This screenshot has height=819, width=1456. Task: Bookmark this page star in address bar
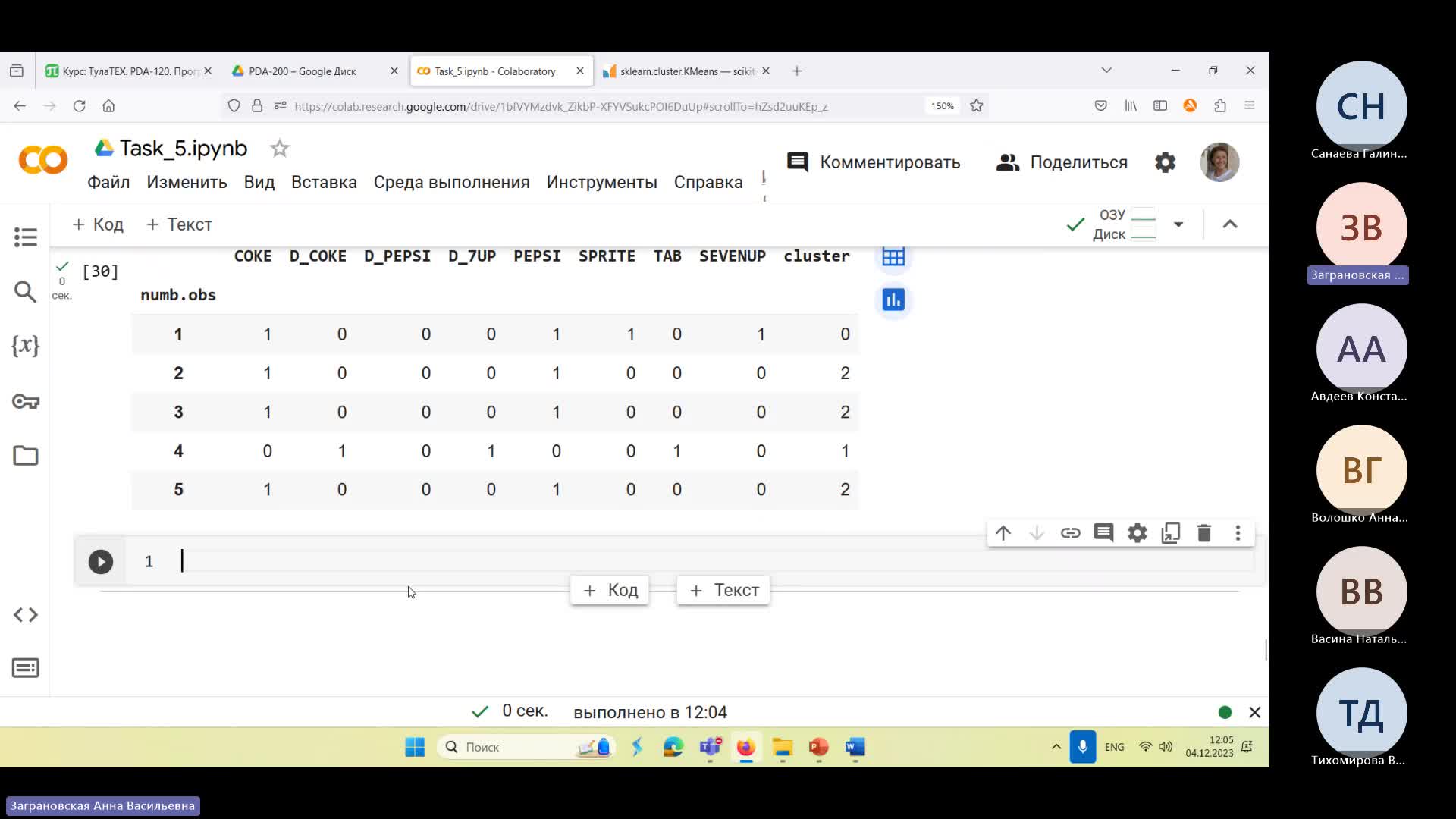tap(977, 106)
